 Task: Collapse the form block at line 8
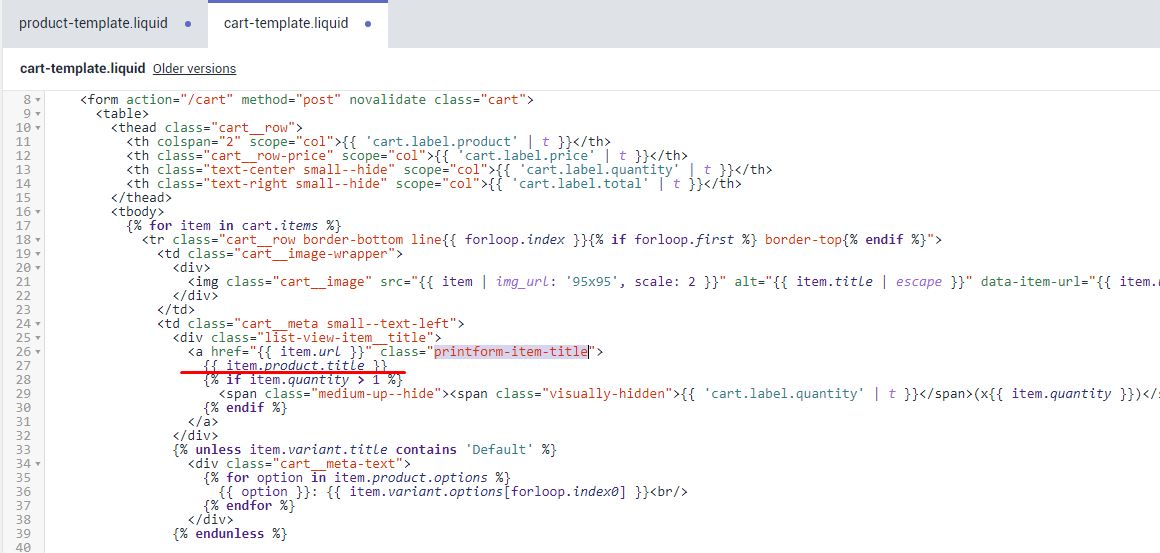pyautogui.click(x=38, y=100)
